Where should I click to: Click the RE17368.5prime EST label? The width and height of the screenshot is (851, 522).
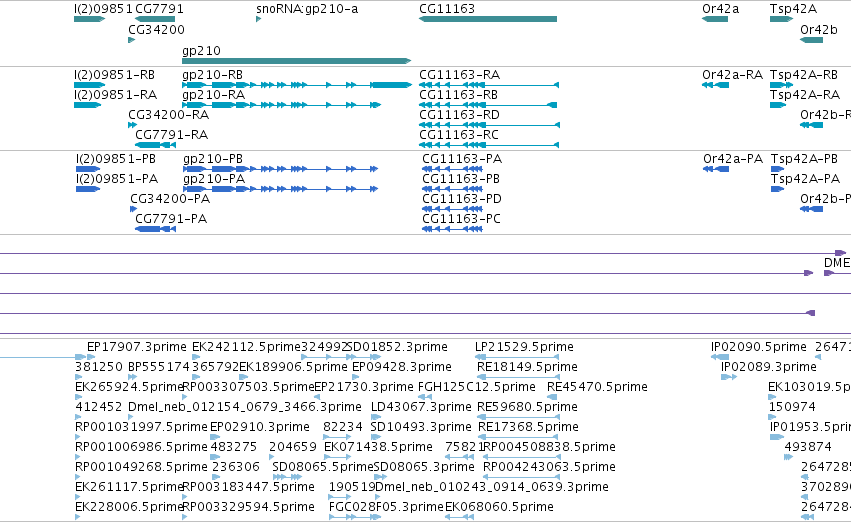click(x=528, y=428)
